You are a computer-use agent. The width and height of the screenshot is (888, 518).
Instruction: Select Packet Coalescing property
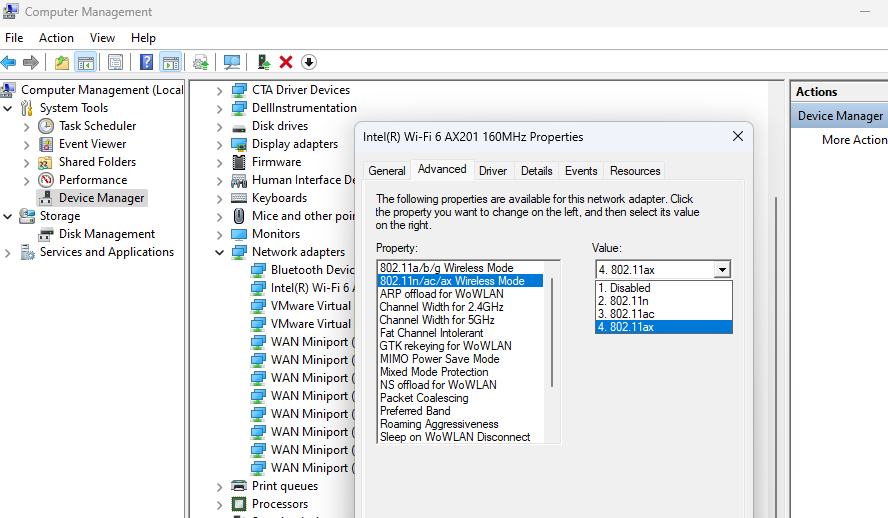[x=460, y=398]
